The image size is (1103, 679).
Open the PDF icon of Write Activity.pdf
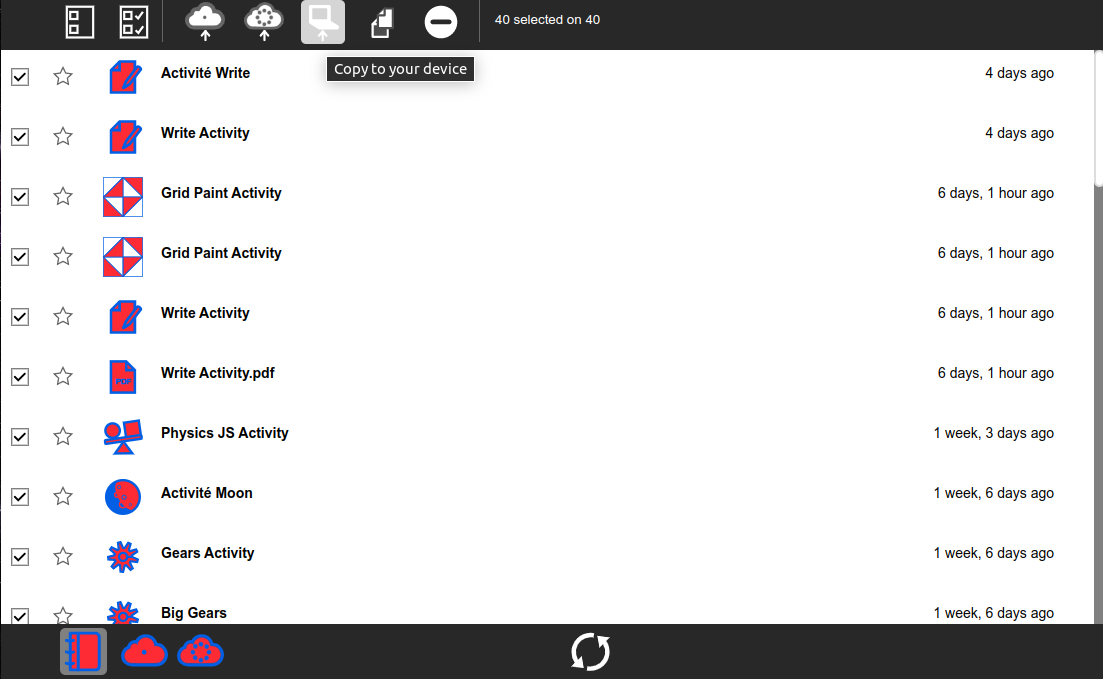pyautogui.click(x=123, y=377)
